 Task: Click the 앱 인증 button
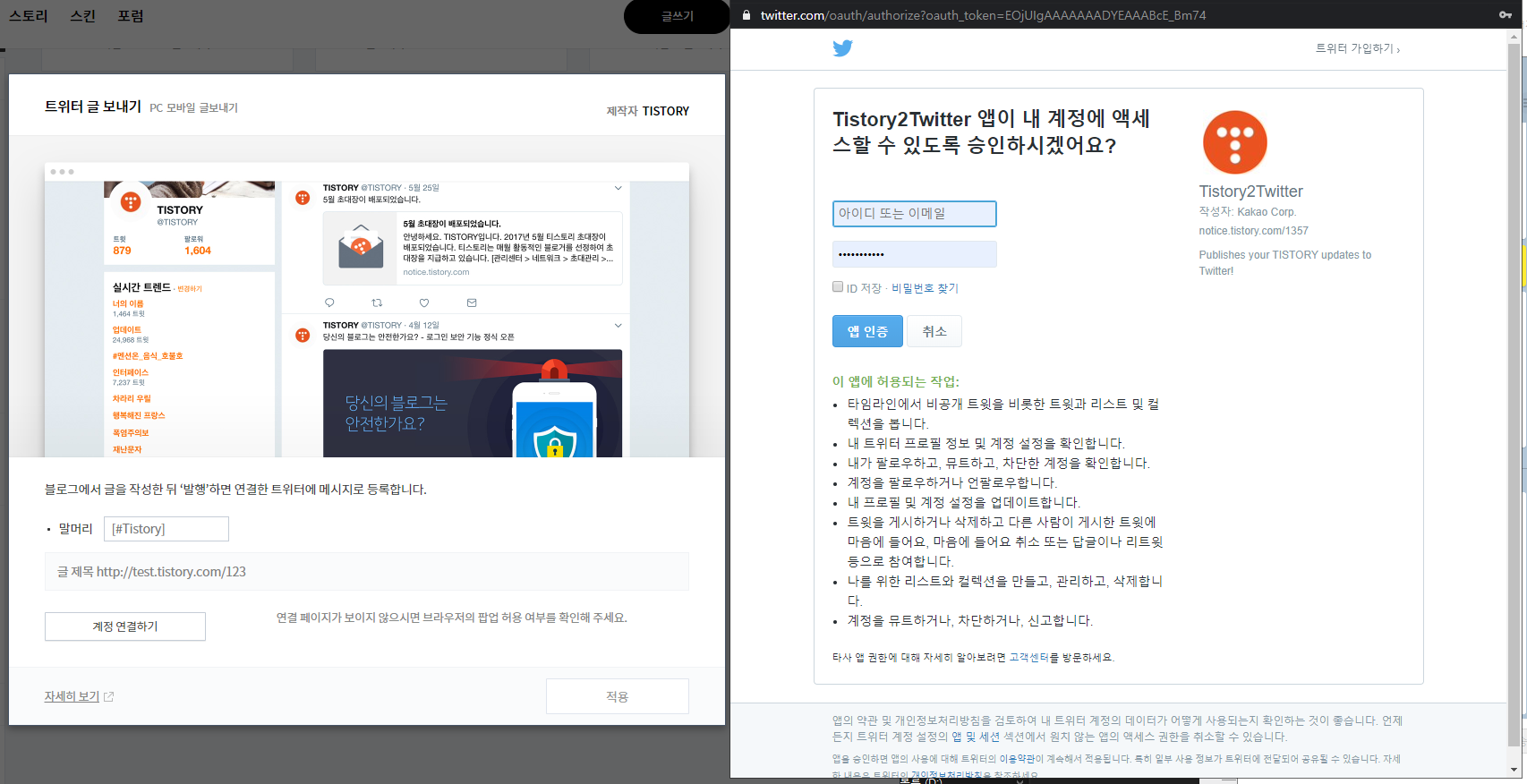pos(867,331)
